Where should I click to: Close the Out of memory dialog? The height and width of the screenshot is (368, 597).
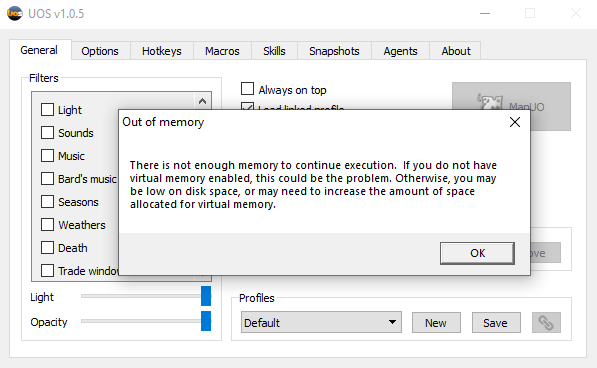point(515,122)
